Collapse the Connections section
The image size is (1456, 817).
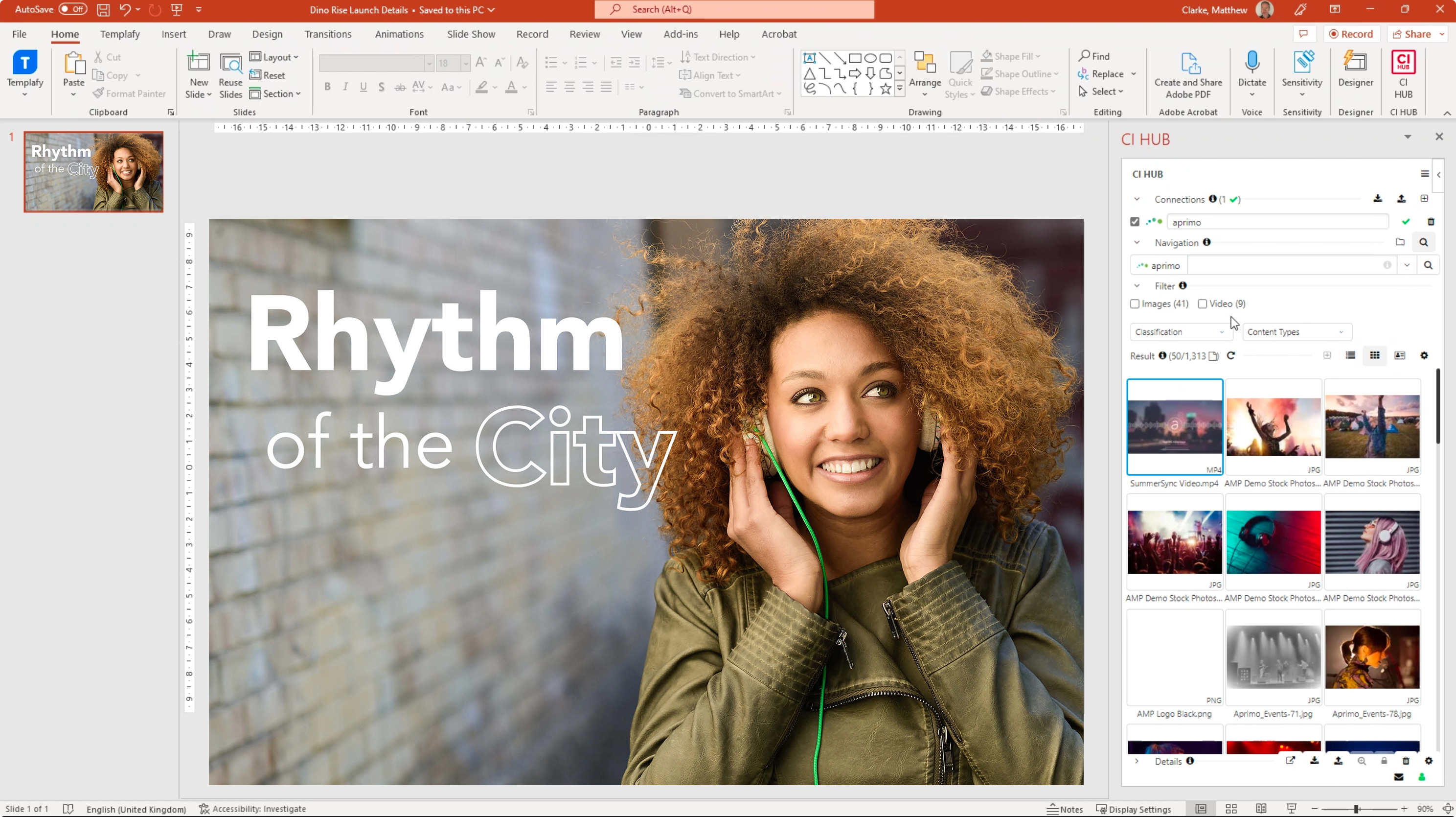click(1137, 199)
